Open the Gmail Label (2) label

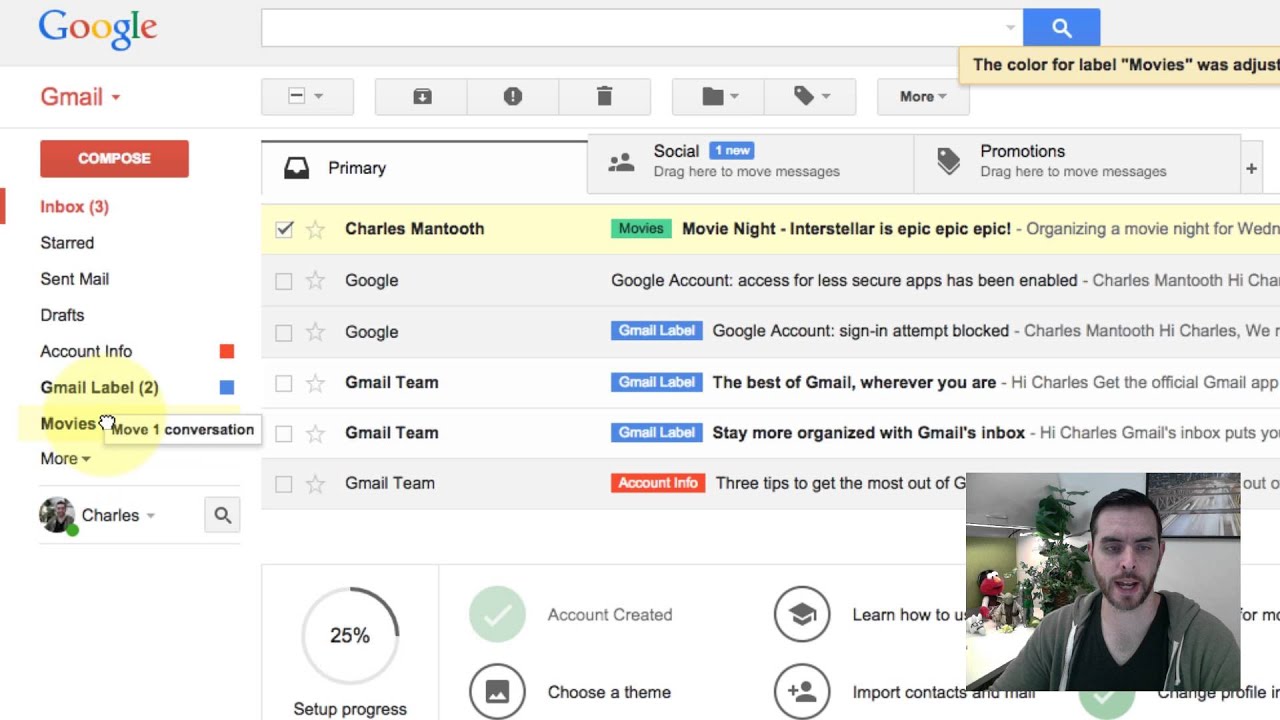click(99, 387)
